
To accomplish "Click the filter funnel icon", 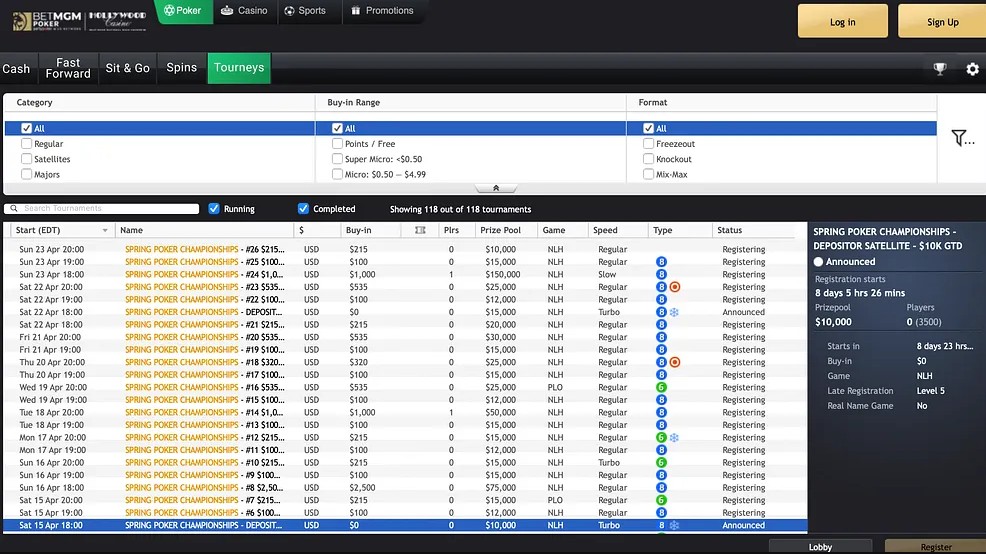I will coord(961,139).
